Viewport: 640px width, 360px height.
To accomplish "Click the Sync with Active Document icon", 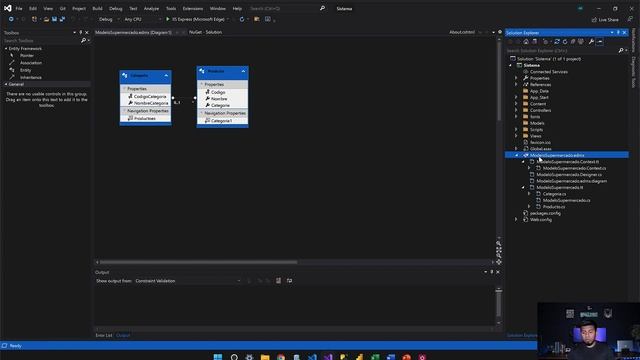I will (557, 42).
